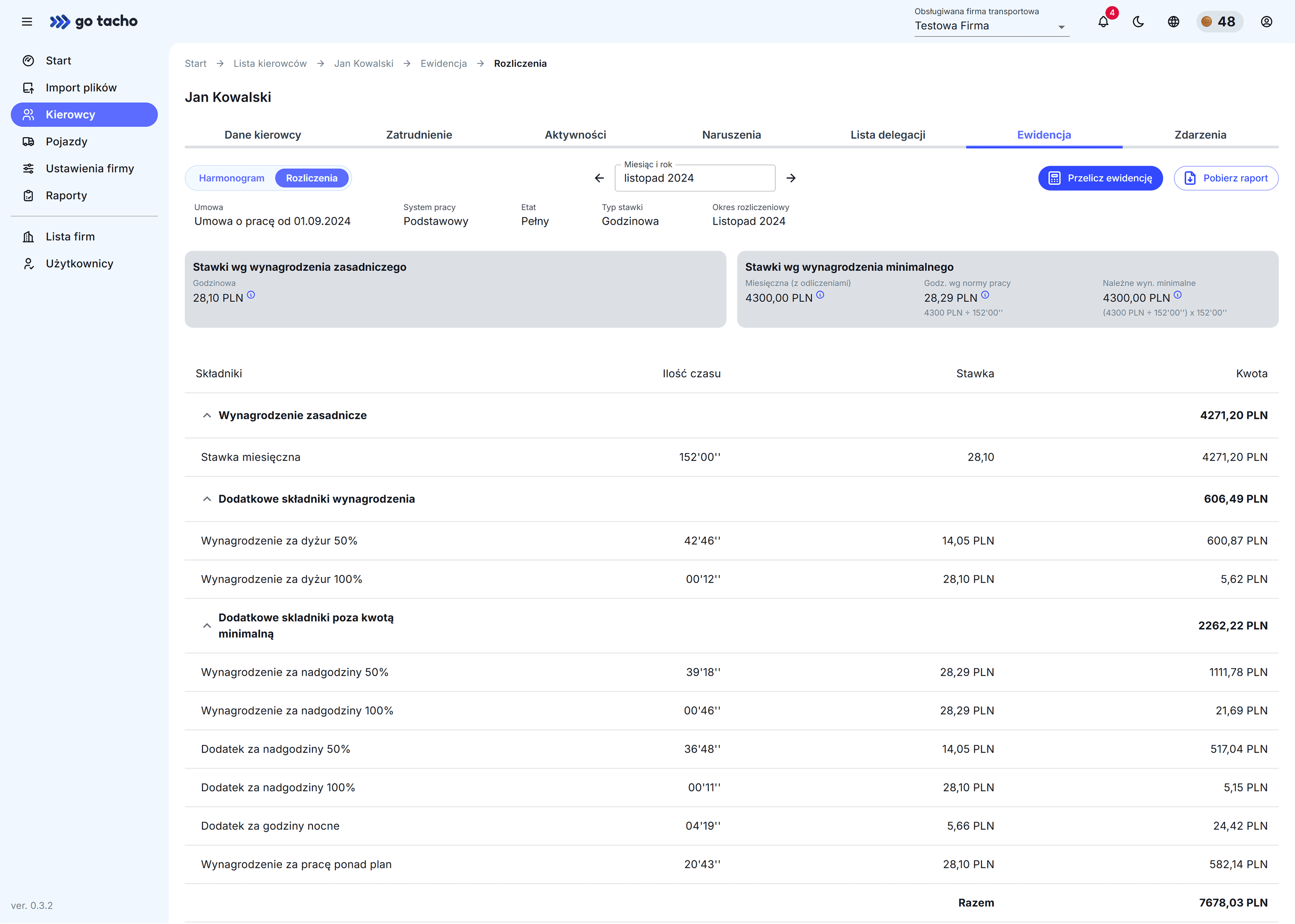Open Użytkownicy in sidebar

point(84,263)
